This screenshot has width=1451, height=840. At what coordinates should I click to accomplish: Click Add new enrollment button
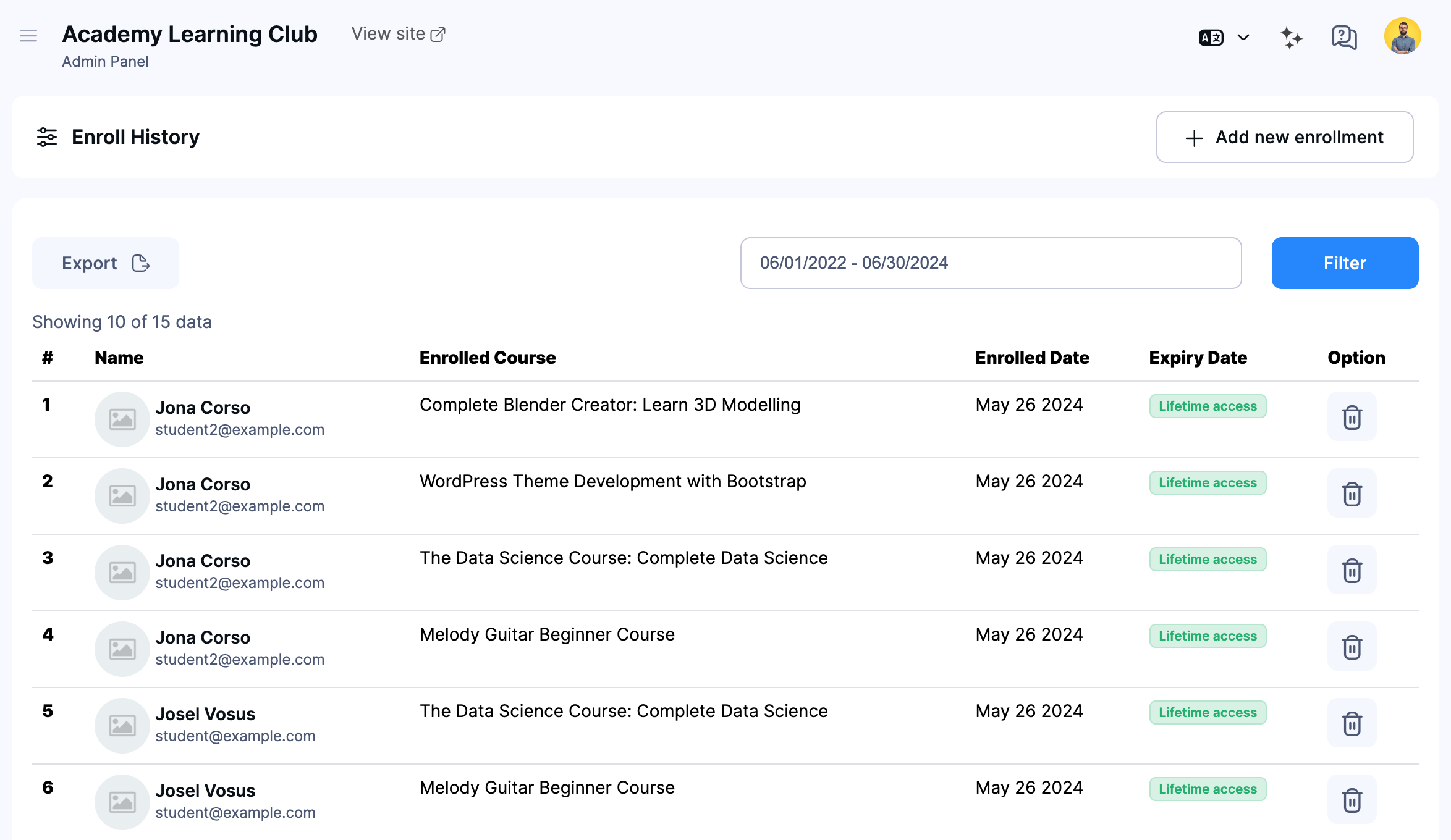pyautogui.click(x=1285, y=137)
